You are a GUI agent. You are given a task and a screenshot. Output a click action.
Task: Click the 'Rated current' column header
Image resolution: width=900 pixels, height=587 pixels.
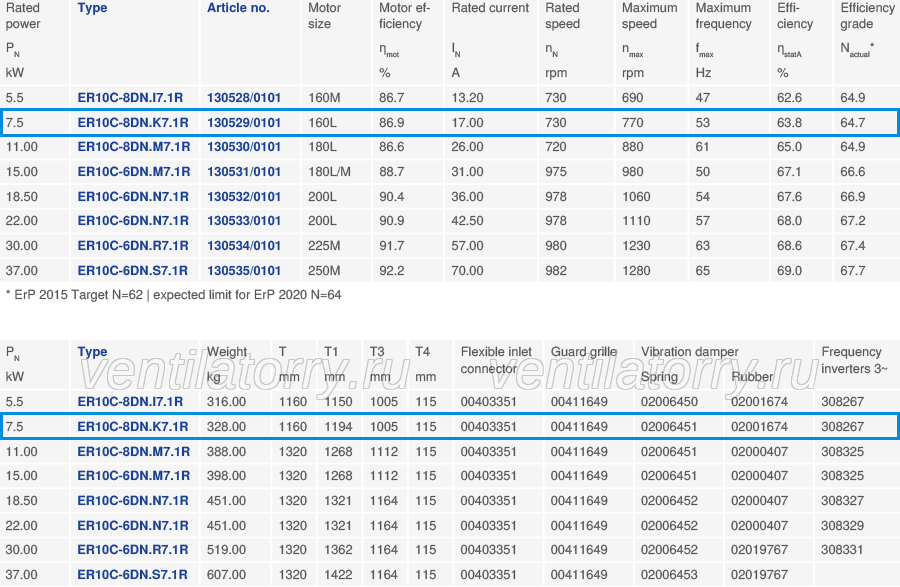pyautogui.click(x=490, y=8)
